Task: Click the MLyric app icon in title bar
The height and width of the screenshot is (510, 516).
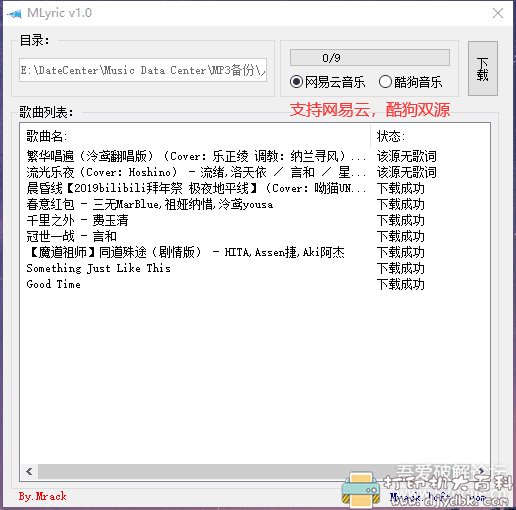Action: (x=15, y=14)
